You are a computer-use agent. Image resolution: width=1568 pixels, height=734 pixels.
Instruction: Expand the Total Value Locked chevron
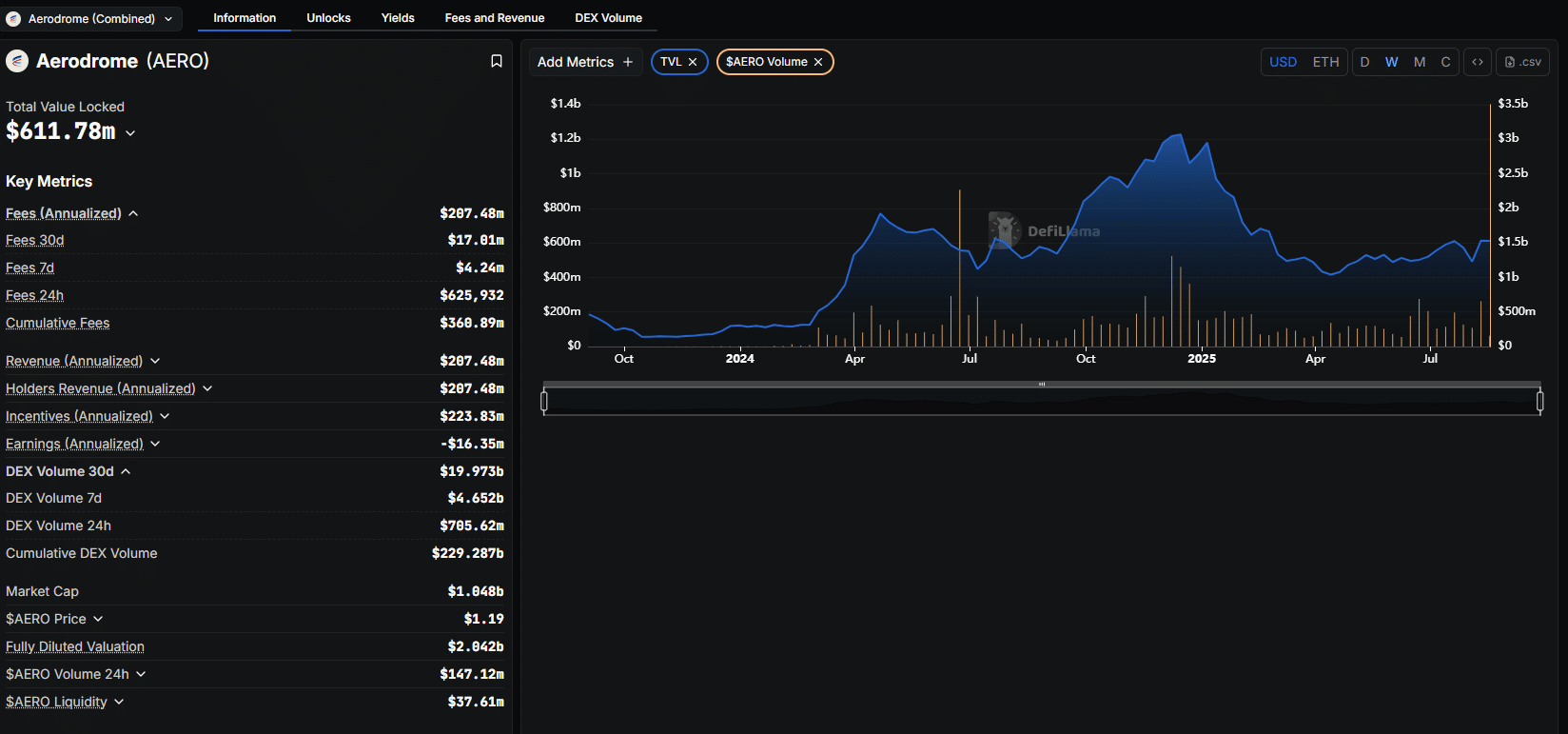(x=130, y=133)
